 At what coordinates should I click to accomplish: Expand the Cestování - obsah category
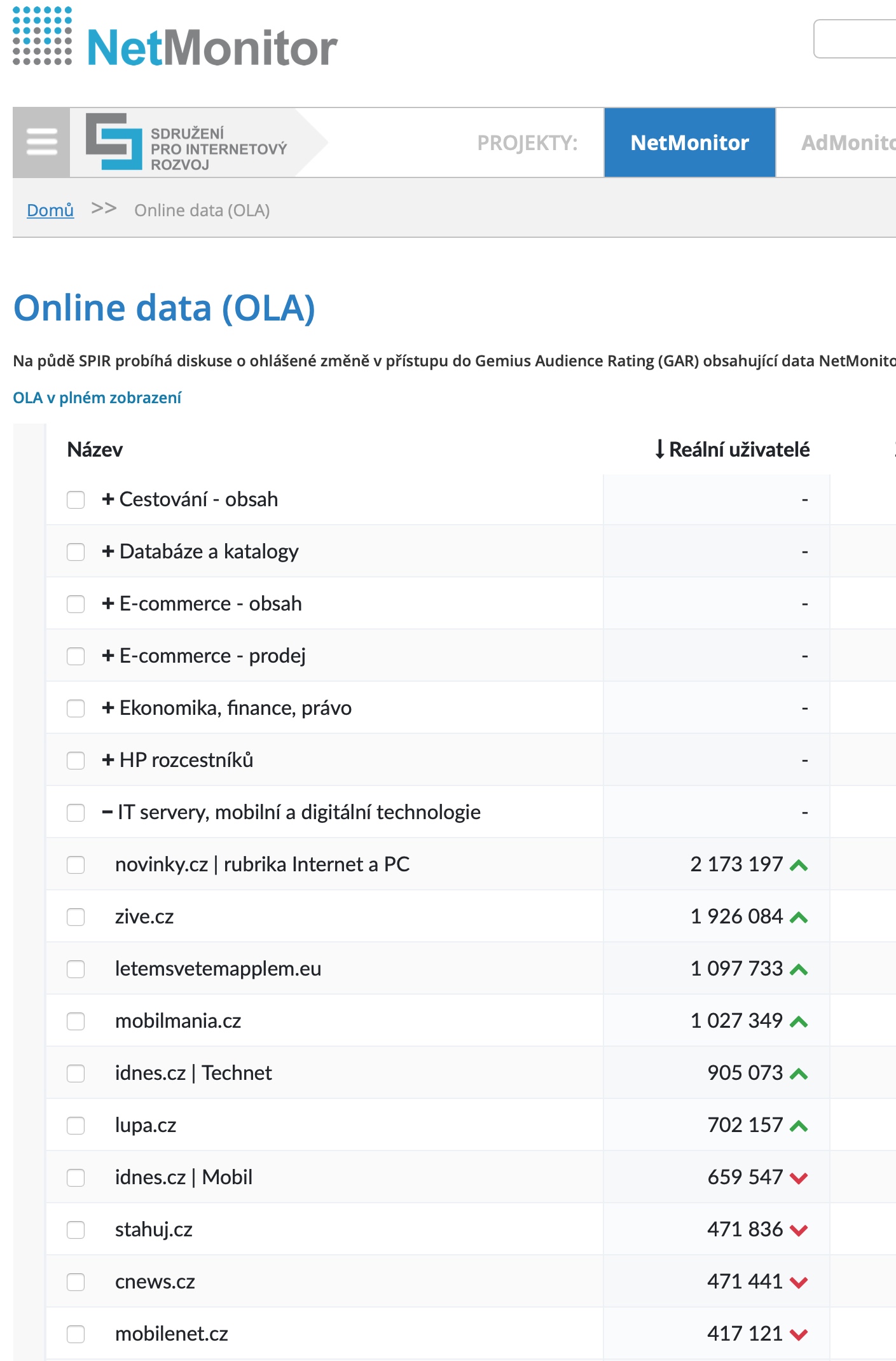pos(108,499)
